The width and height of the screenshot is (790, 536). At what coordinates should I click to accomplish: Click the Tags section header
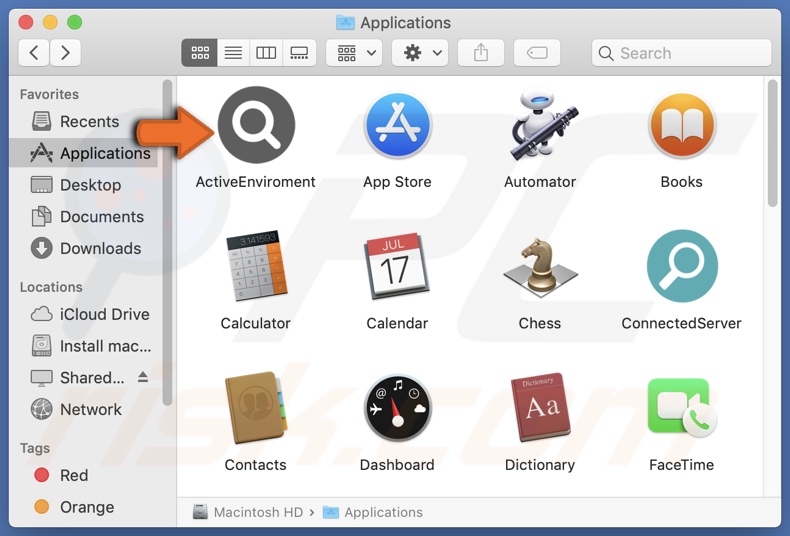(35, 448)
